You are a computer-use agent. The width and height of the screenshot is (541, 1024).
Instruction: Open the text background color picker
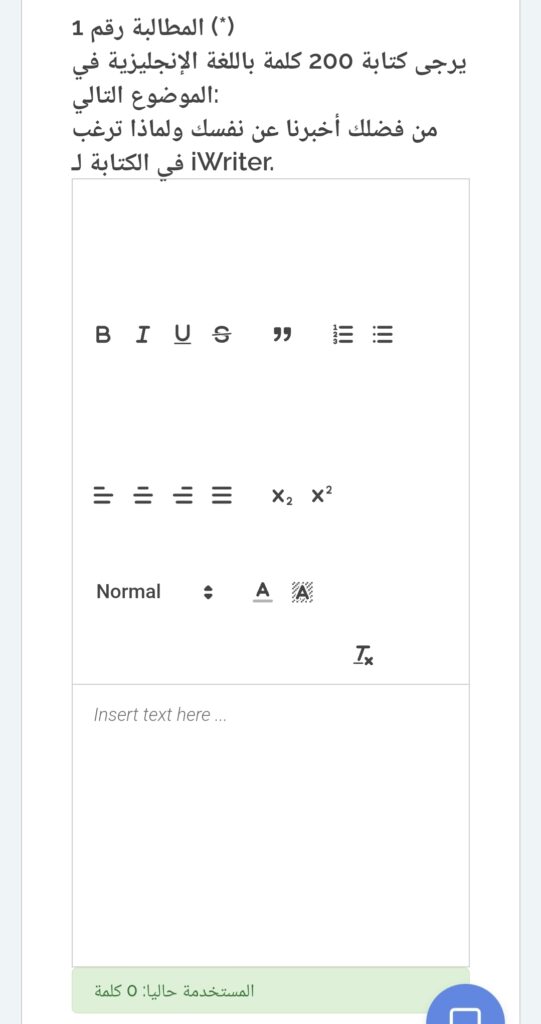pyautogui.click(x=302, y=592)
